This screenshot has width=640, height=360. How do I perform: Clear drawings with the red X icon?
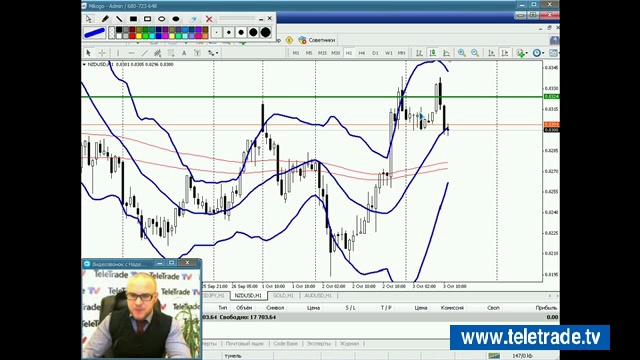(x=209, y=19)
